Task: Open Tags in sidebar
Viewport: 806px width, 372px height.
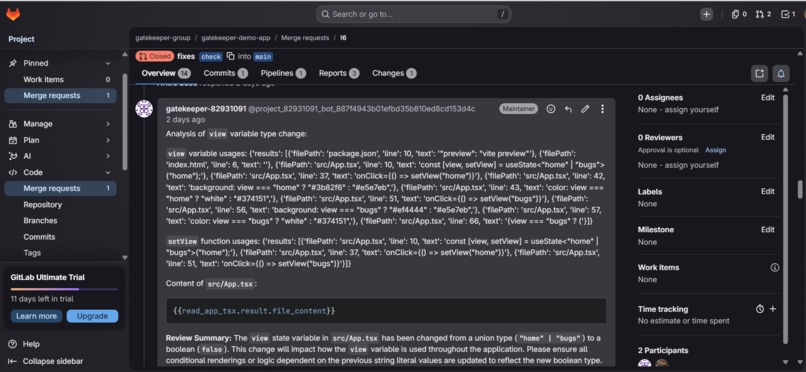Action: click(61, 253)
